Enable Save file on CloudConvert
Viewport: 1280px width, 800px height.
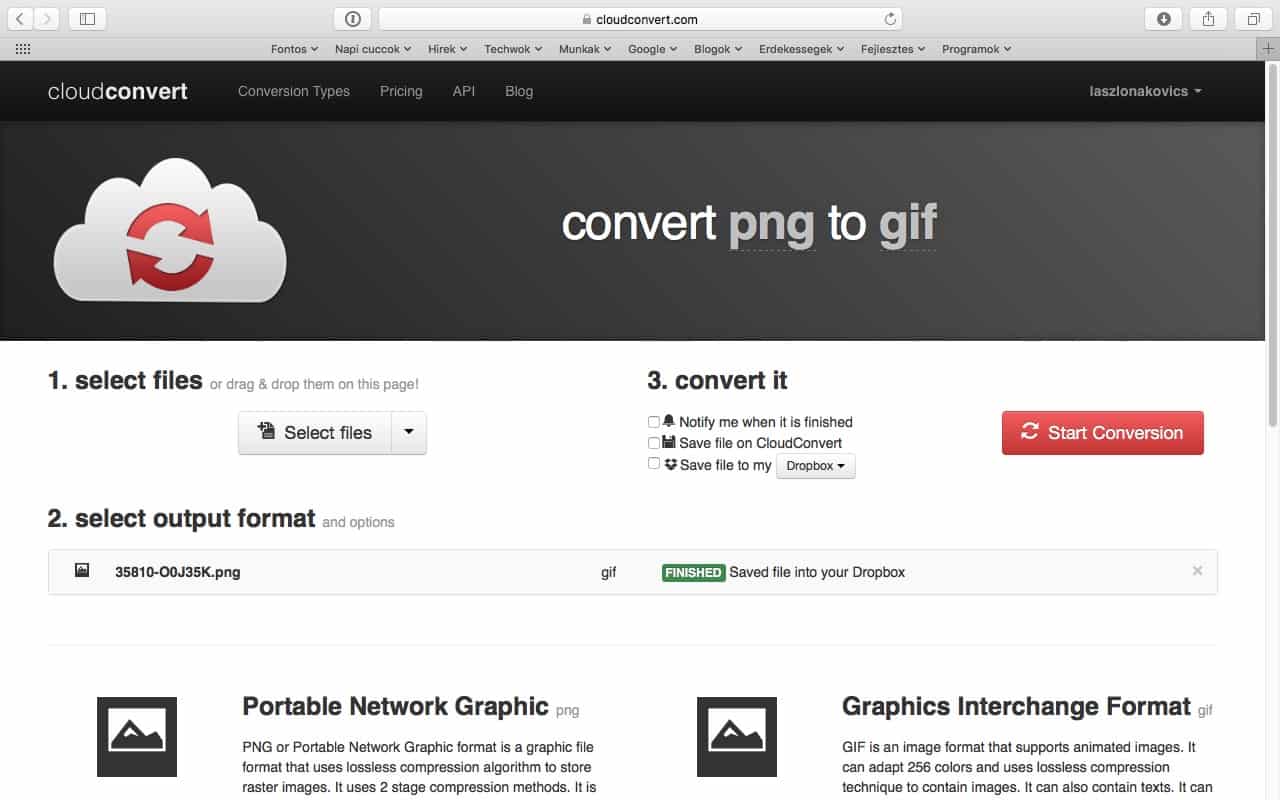point(654,443)
